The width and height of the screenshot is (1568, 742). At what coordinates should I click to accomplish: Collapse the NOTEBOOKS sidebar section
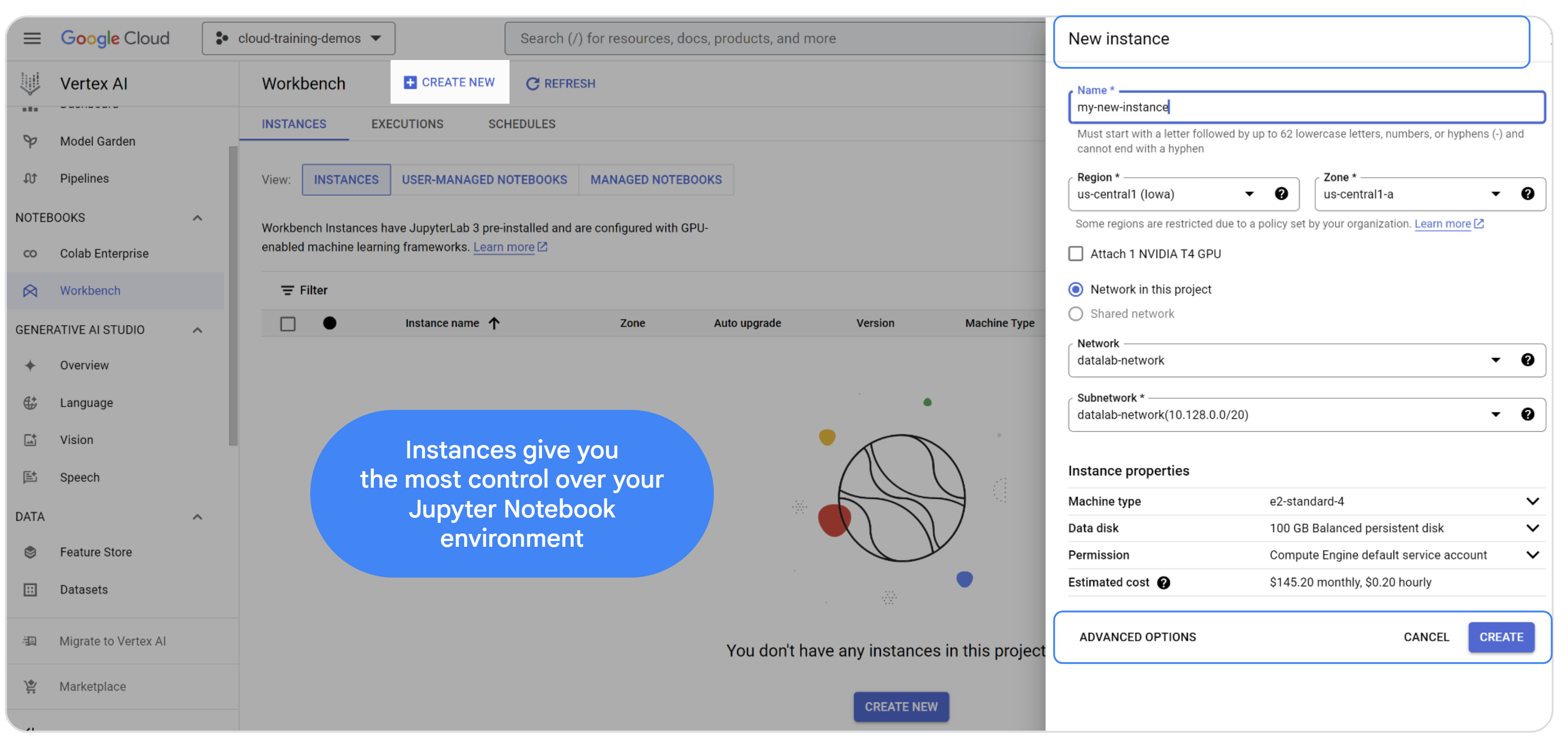[x=197, y=217]
